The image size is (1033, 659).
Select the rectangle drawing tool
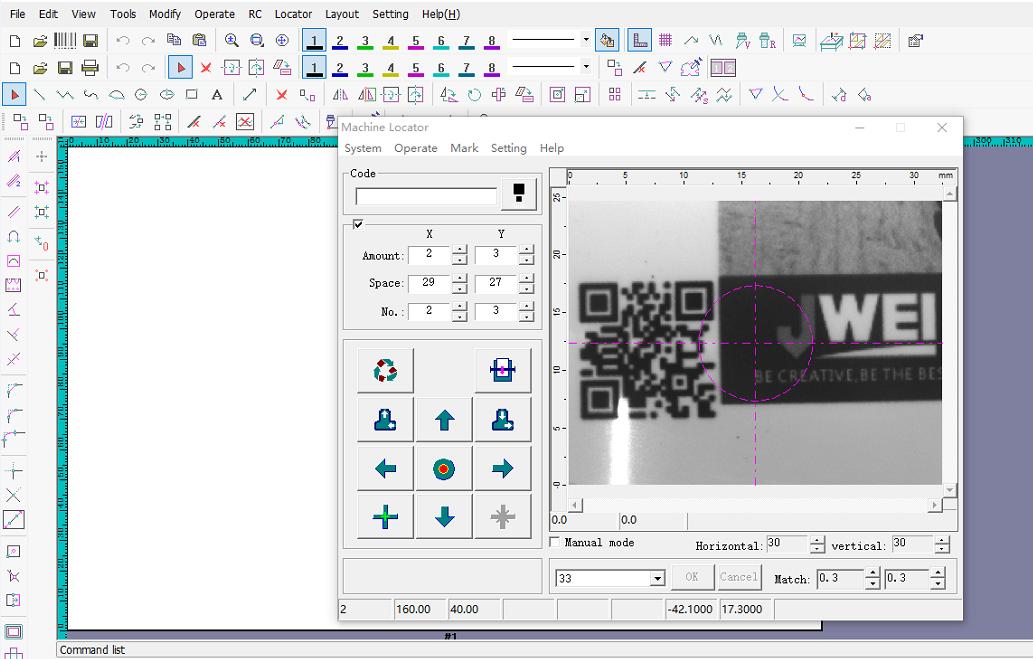[x=192, y=95]
